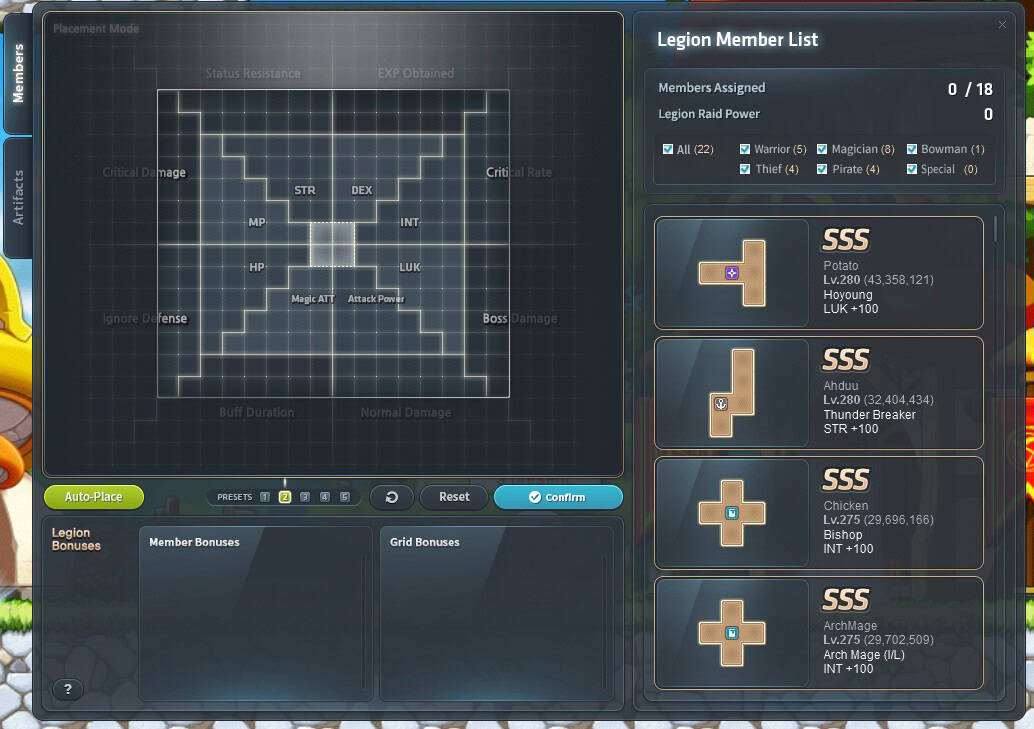Select Chicken's Bishop cross-shaped piece
Viewport: 1034px width, 729px height.
click(732, 513)
